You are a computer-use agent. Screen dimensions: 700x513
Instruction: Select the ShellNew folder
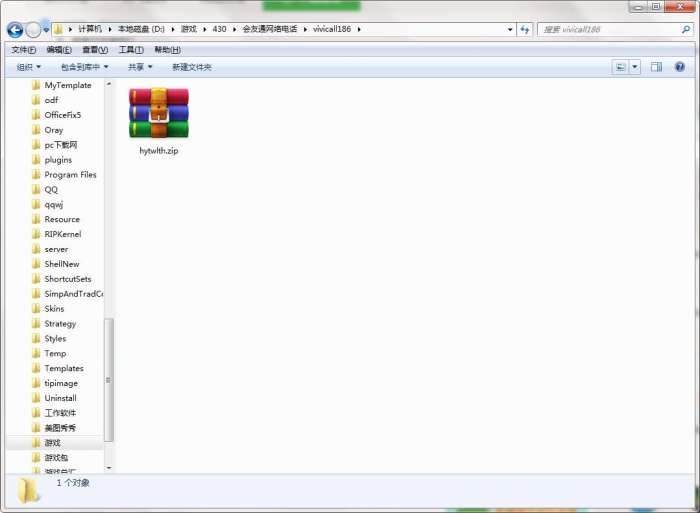[62, 264]
